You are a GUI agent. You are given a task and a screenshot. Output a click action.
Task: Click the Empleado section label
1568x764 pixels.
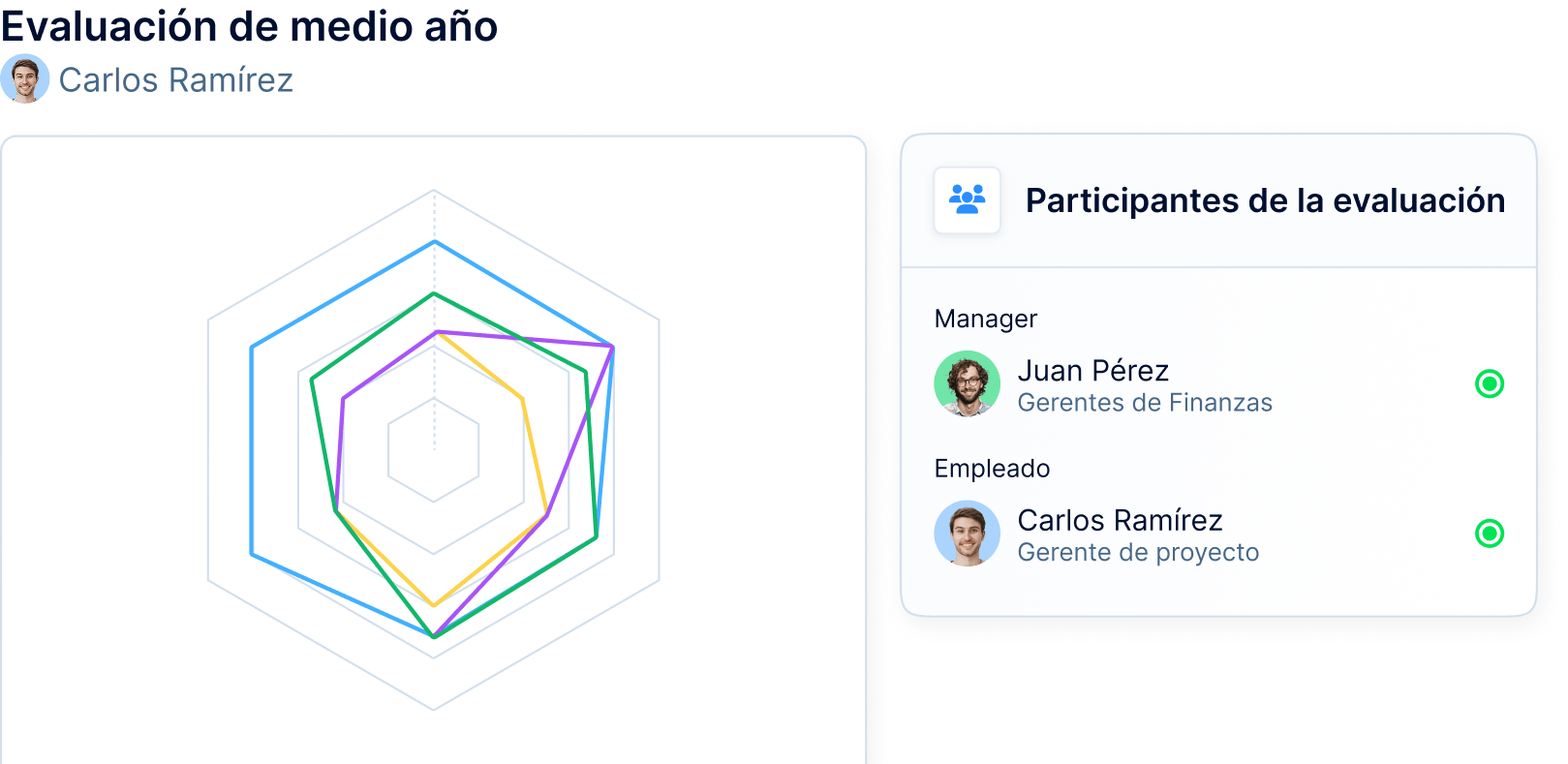[992, 469]
